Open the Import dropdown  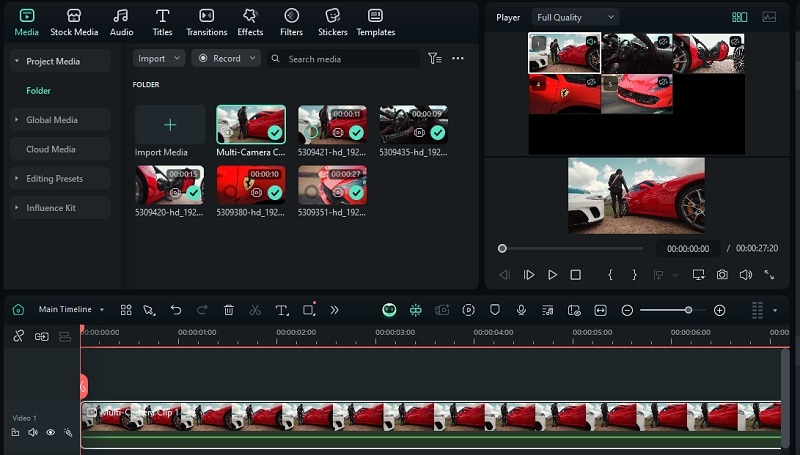[159, 59]
